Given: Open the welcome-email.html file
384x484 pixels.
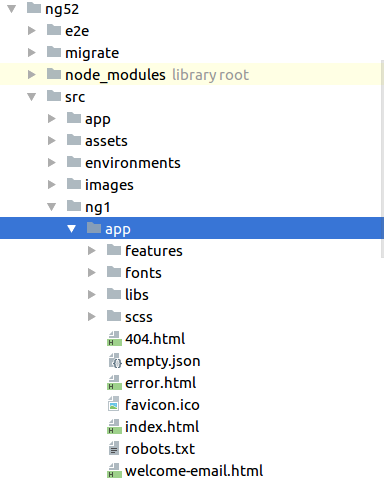Looking at the screenshot, I should (194, 471).
